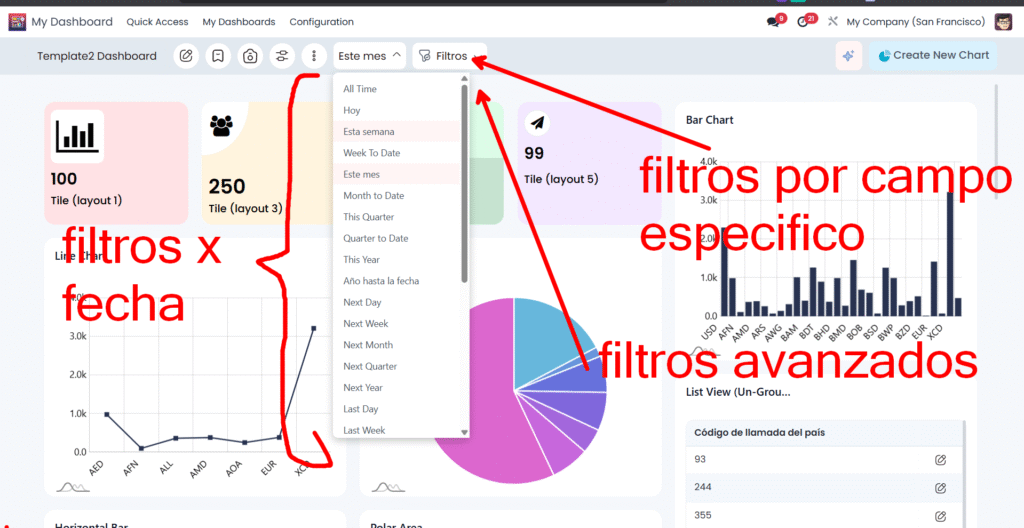Open the My Dashboards navigation link
The height and width of the screenshot is (528, 1024).
click(238, 22)
